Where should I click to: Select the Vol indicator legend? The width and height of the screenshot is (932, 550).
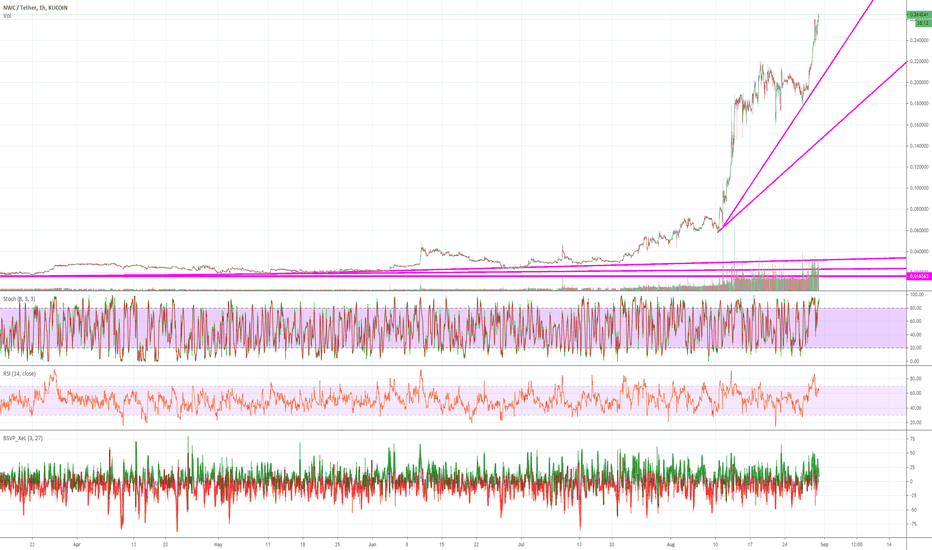point(7,16)
